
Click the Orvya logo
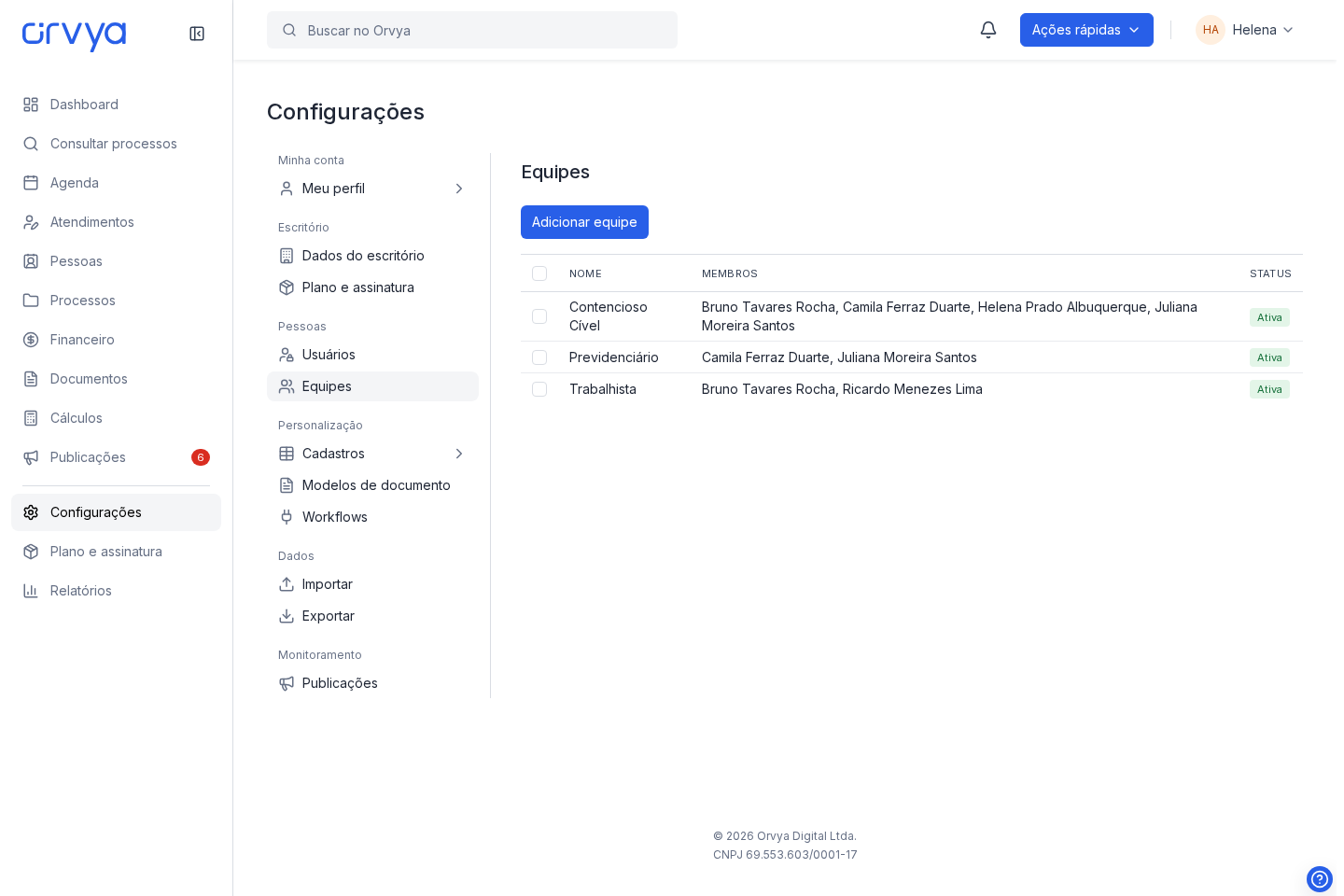(74, 35)
